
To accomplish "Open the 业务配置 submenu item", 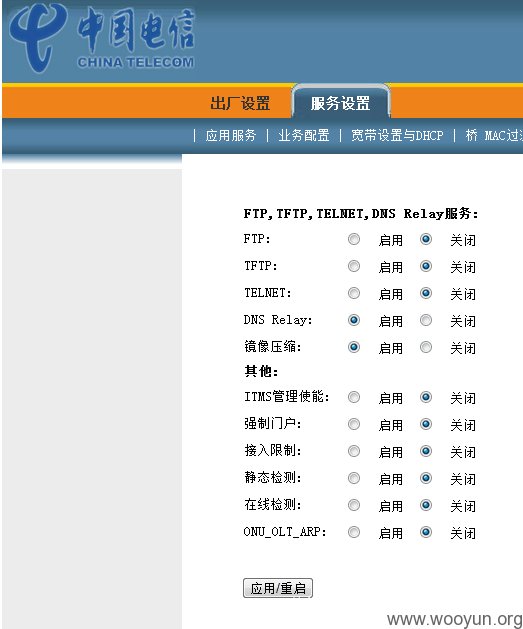I will [304, 135].
